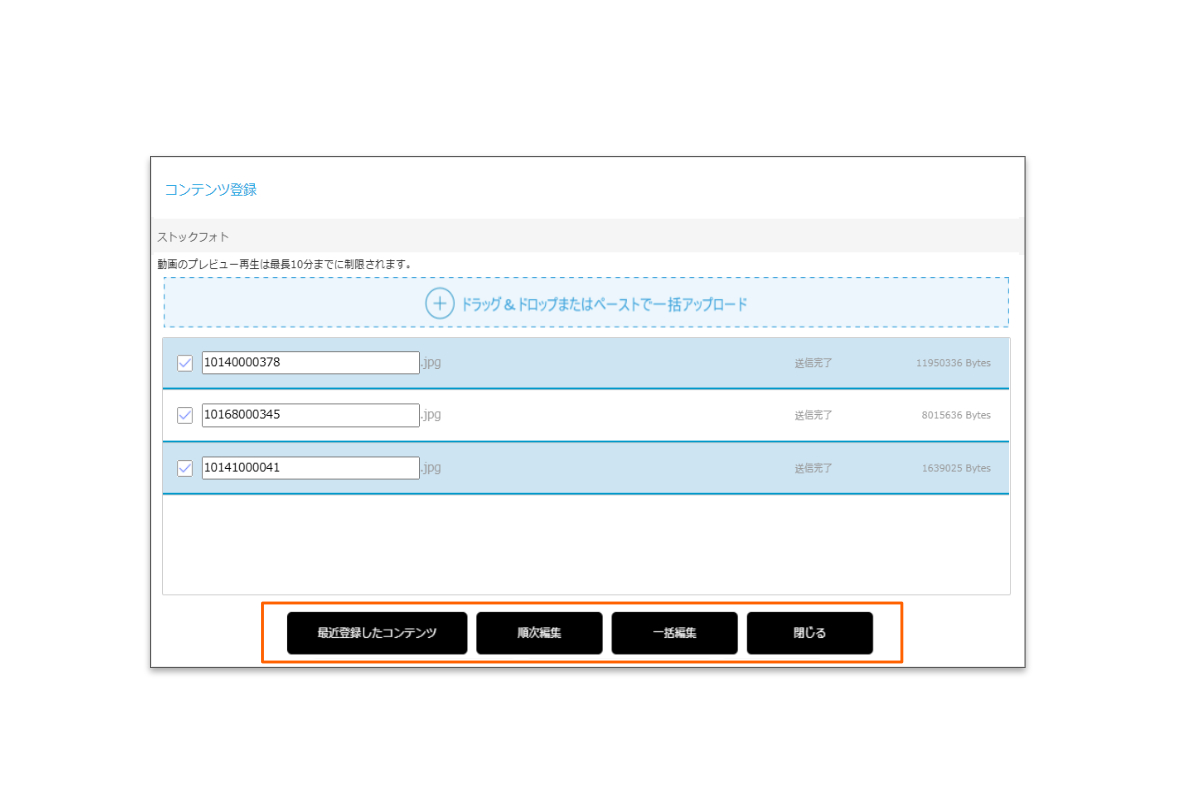Select the ストックフォト section header

[193, 237]
